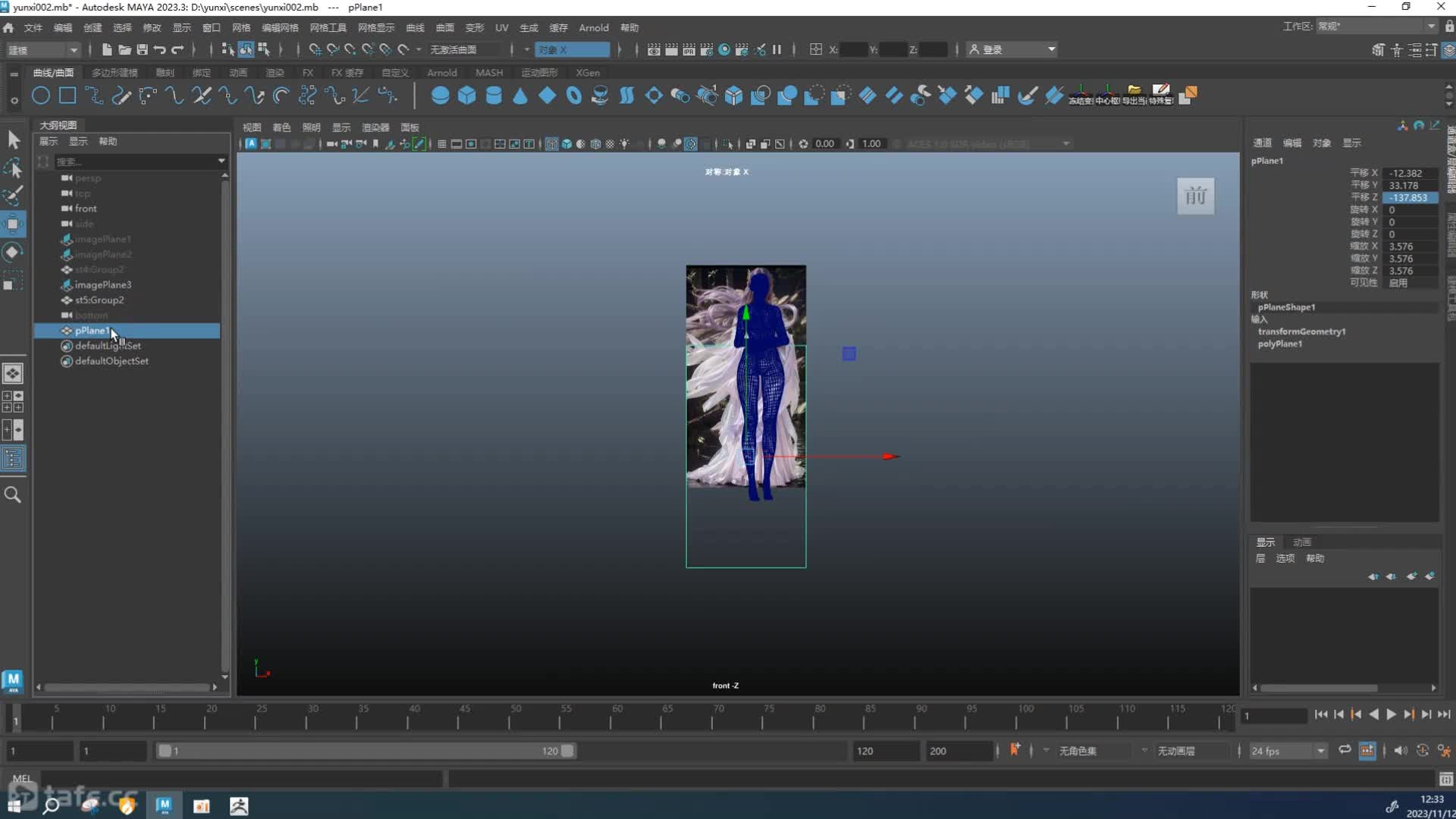Activate the Lasso select tool

pyautogui.click(x=13, y=168)
